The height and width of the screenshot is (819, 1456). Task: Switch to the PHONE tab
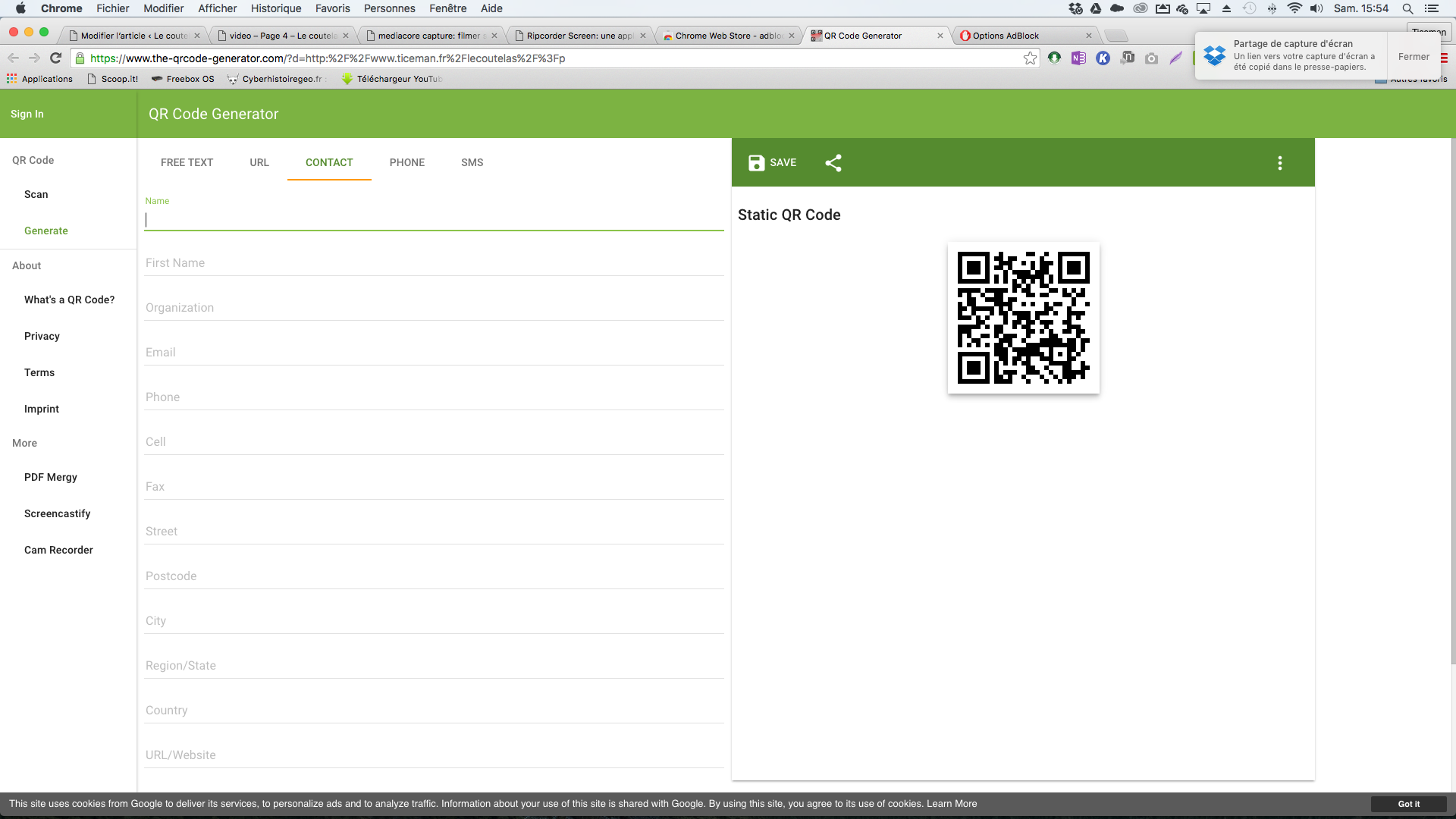pos(407,162)
